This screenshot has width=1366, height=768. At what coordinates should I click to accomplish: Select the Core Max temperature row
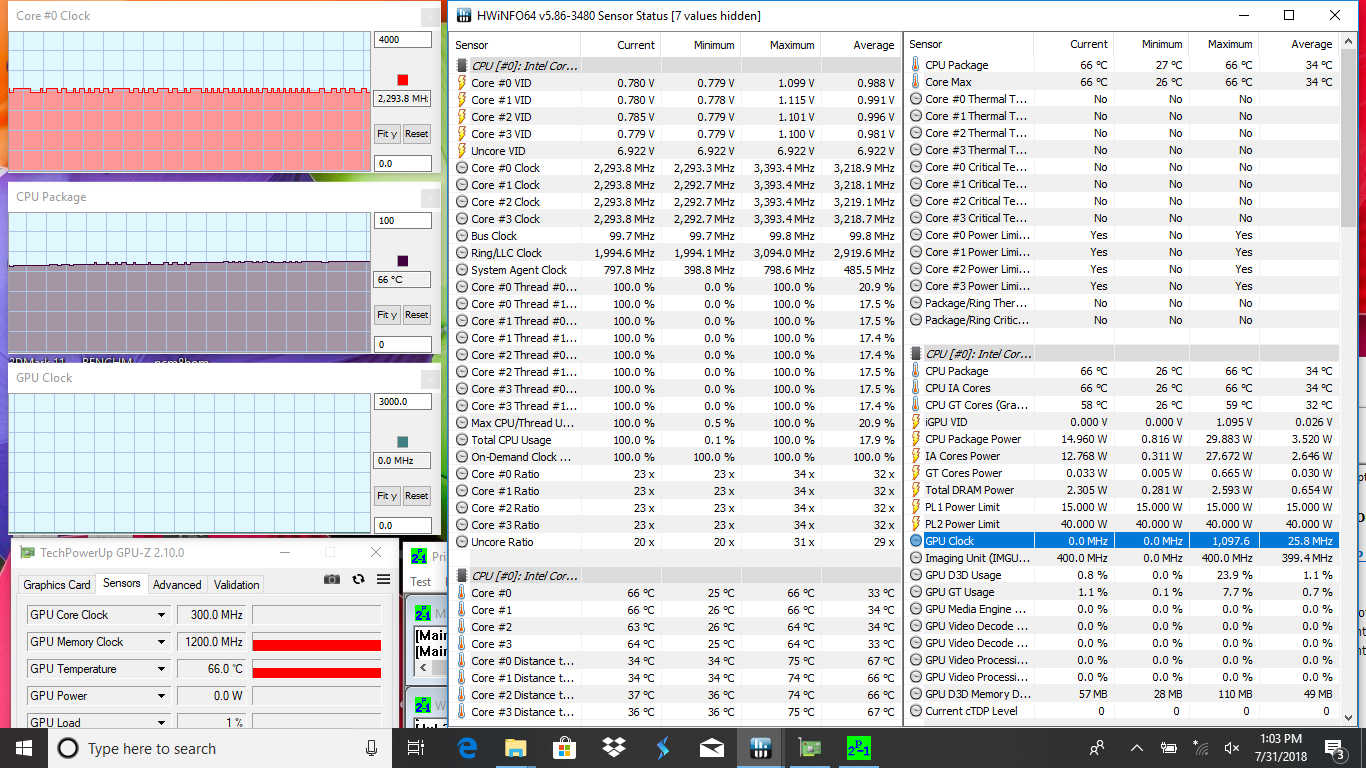(1122, 82)
